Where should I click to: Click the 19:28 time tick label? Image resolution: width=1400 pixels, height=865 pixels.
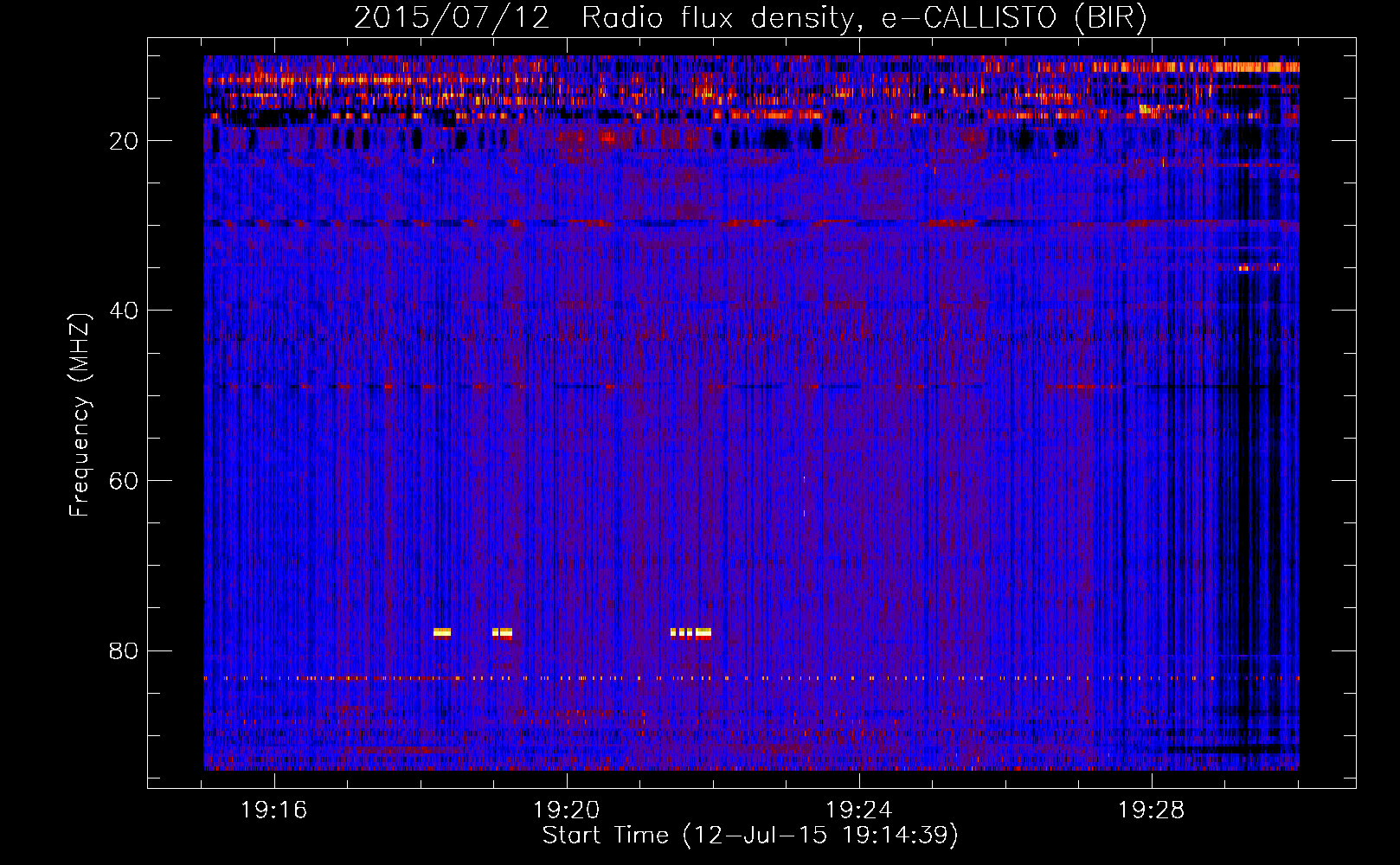1152,811
